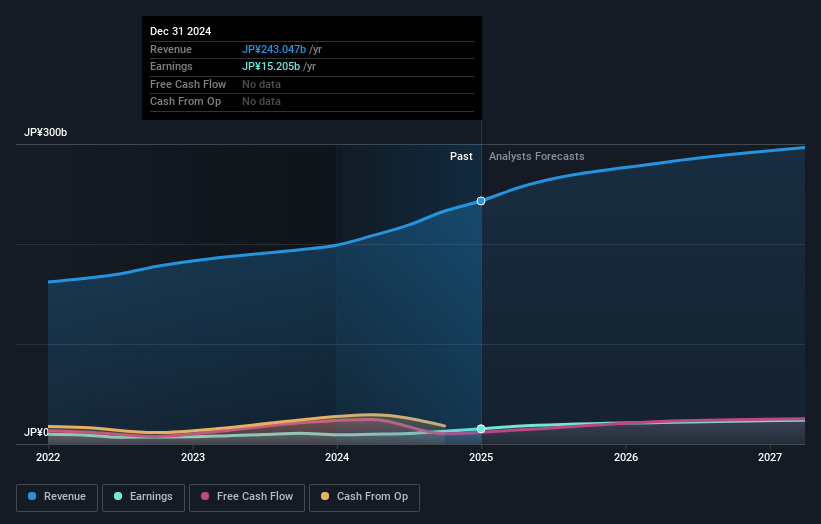Screen dimensions: 821x524
Task: Click the pink Free Cash Flow legend dot
Action: coord(205,496)
